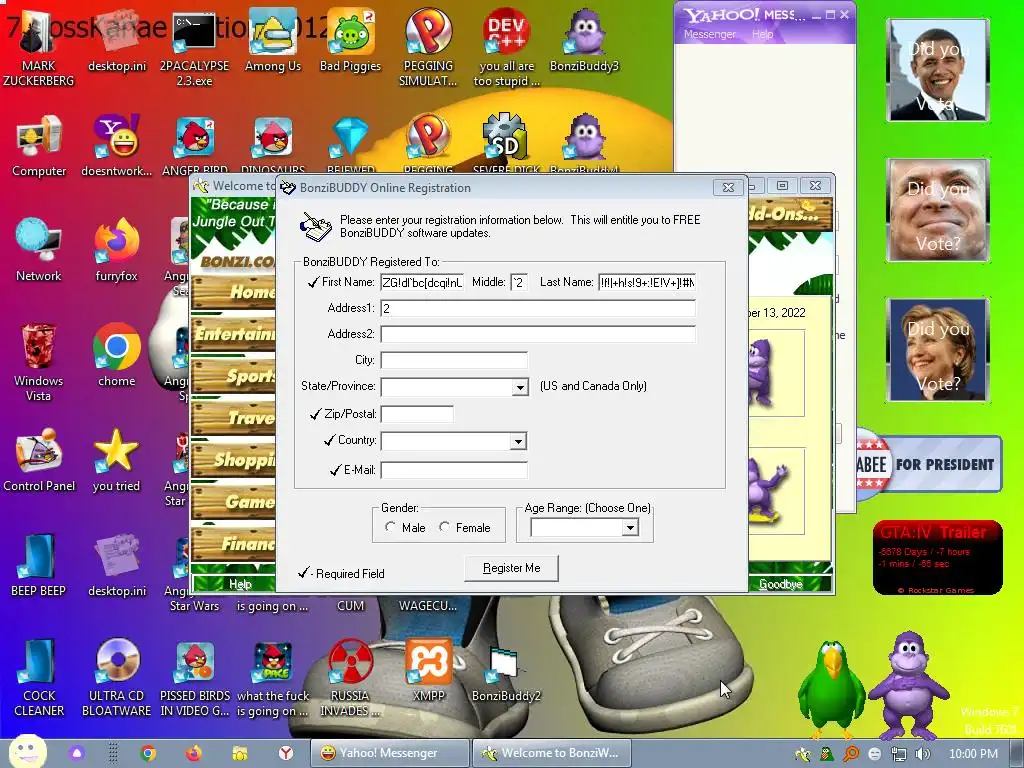Click the Address1 input field

coord(538,309)
